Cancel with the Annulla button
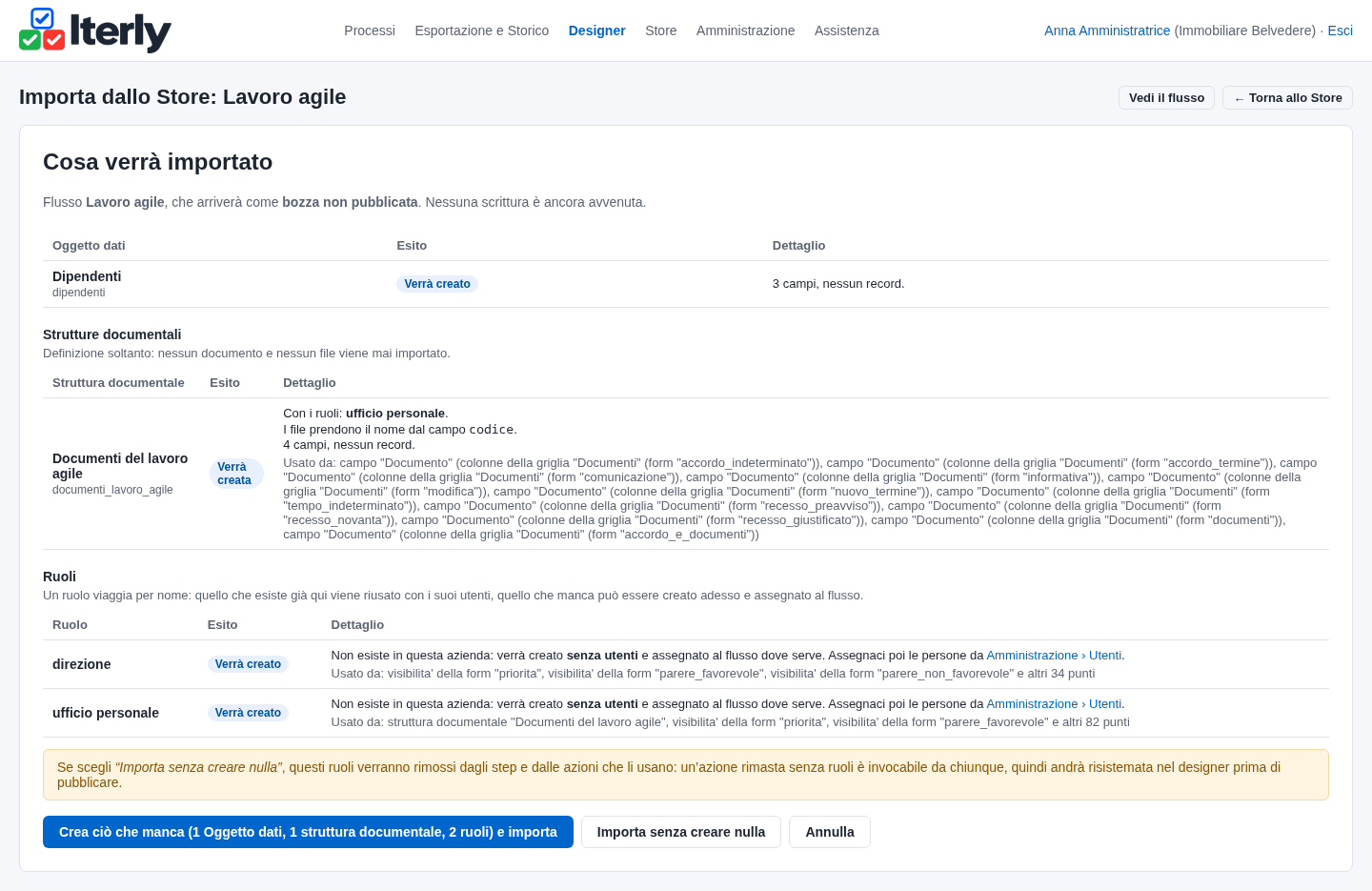Image resolution: width=1372 pixels, height=891 pixels. pos(830,832)
